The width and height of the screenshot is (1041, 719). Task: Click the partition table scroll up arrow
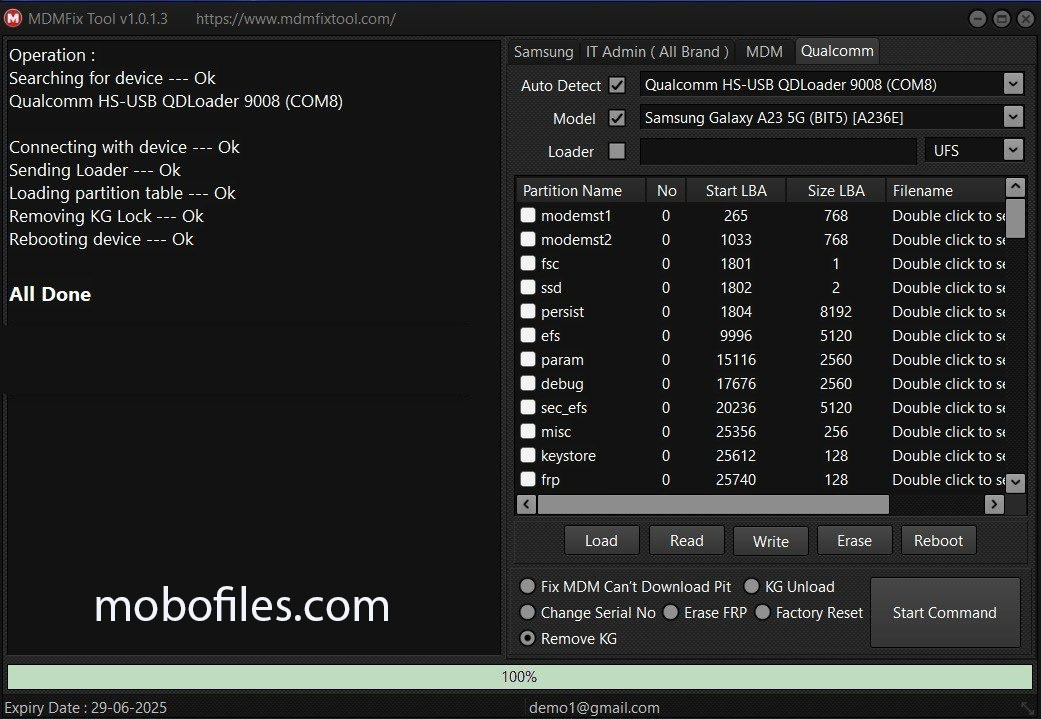coord(1015,187)
